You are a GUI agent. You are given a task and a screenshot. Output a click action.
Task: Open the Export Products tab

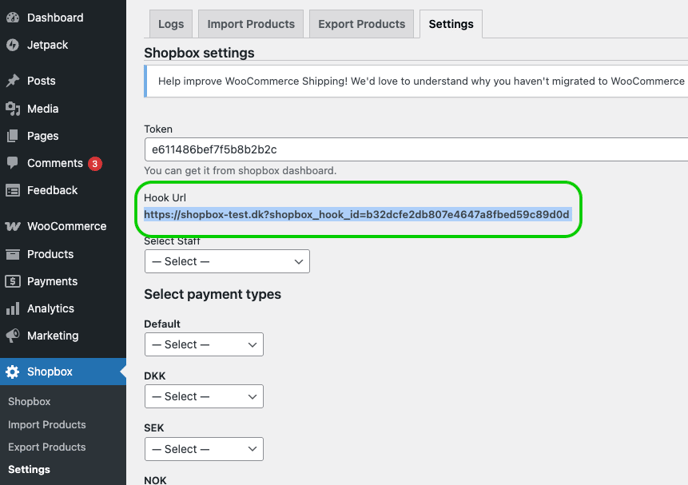(361, 24)
